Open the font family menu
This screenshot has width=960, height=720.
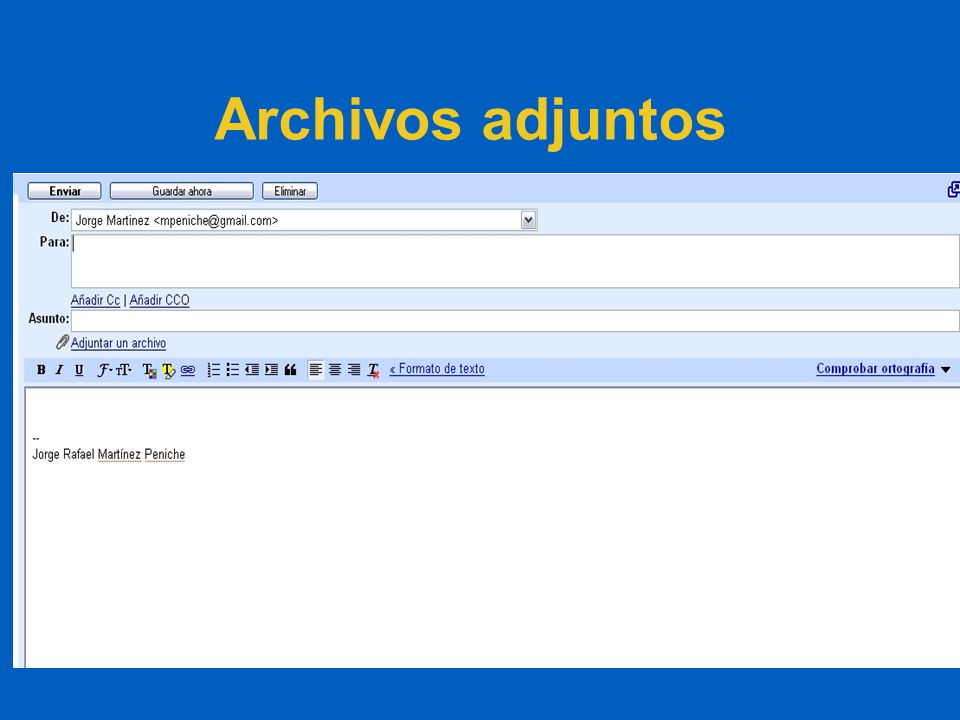tap(105, 370)
